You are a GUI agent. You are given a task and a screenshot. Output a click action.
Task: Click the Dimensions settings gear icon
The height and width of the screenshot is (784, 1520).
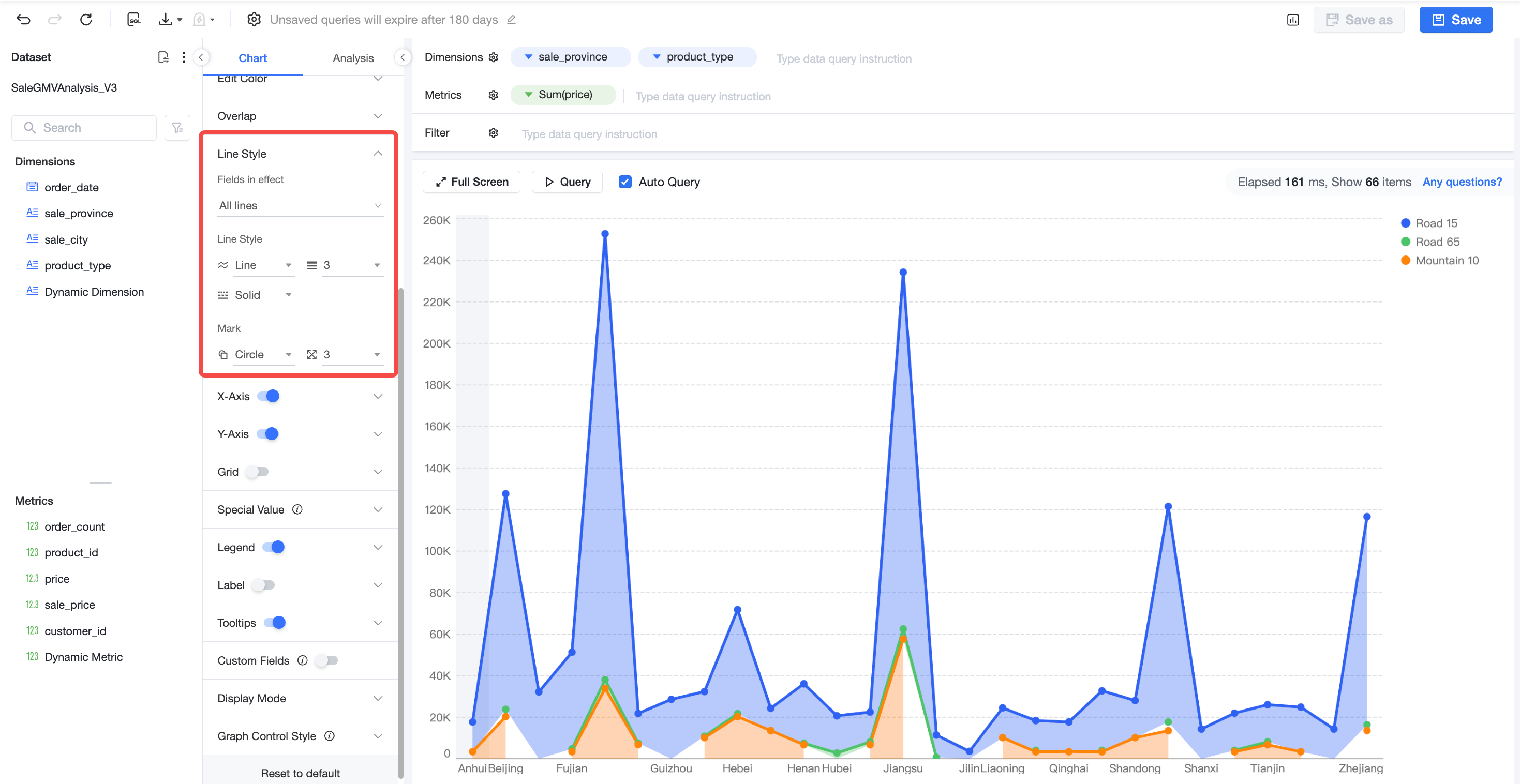(x=493, y=57)
